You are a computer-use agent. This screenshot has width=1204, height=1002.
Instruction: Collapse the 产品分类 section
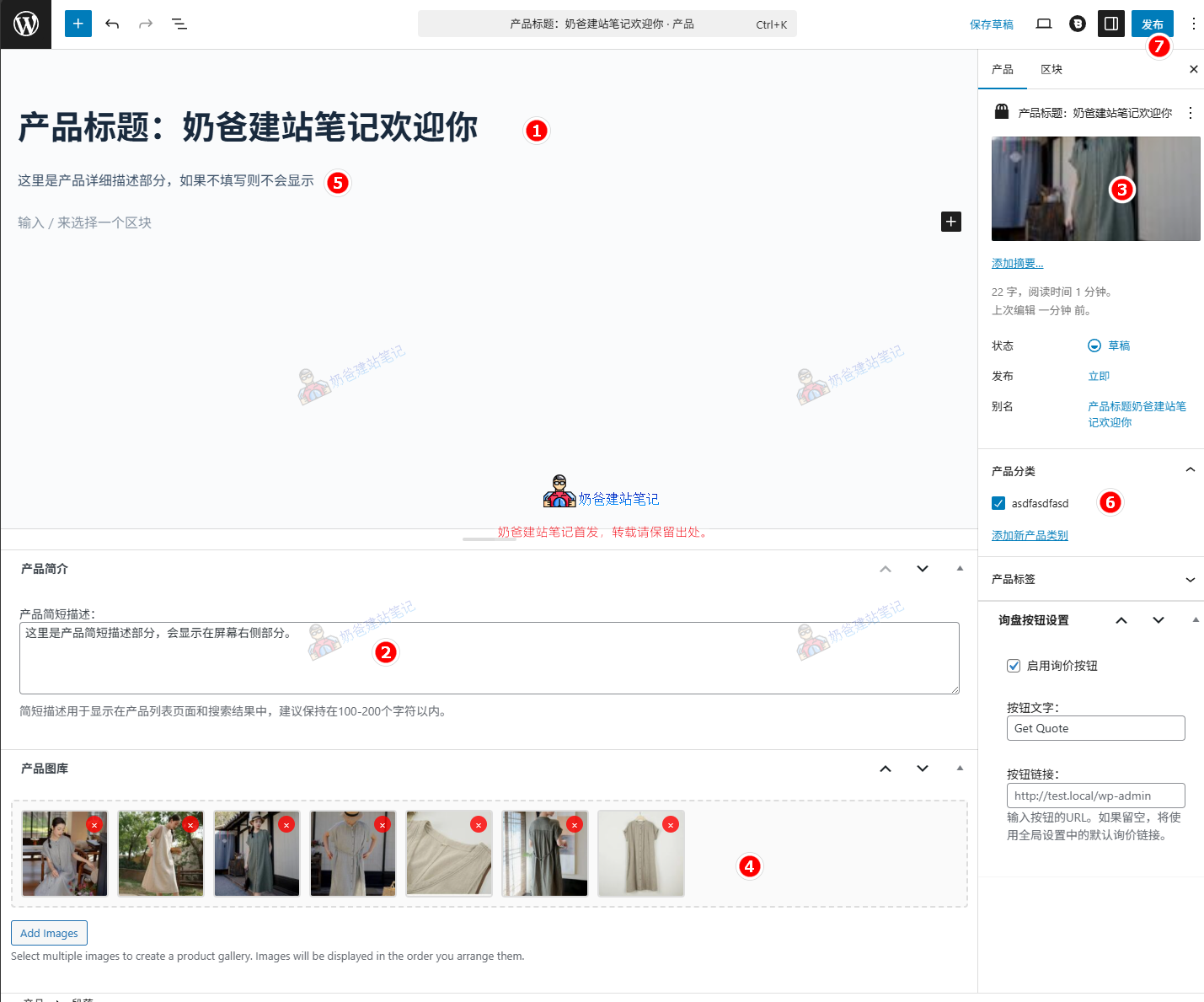(x=1190, y=470)
